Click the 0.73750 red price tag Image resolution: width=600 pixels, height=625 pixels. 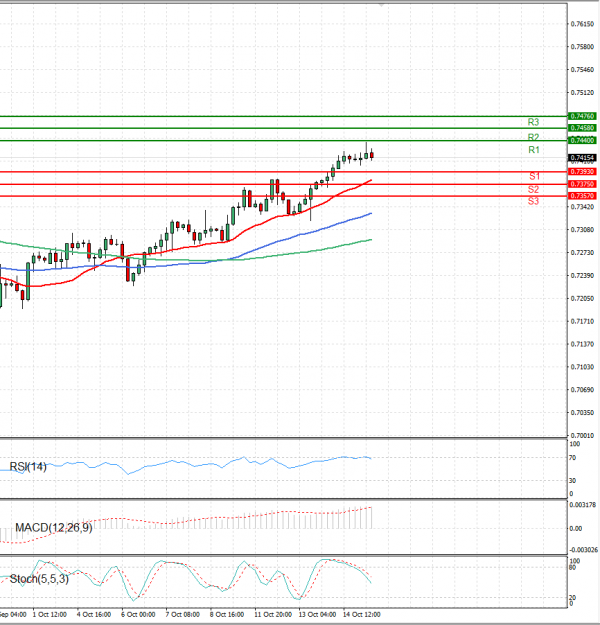[x=582, y=184]
